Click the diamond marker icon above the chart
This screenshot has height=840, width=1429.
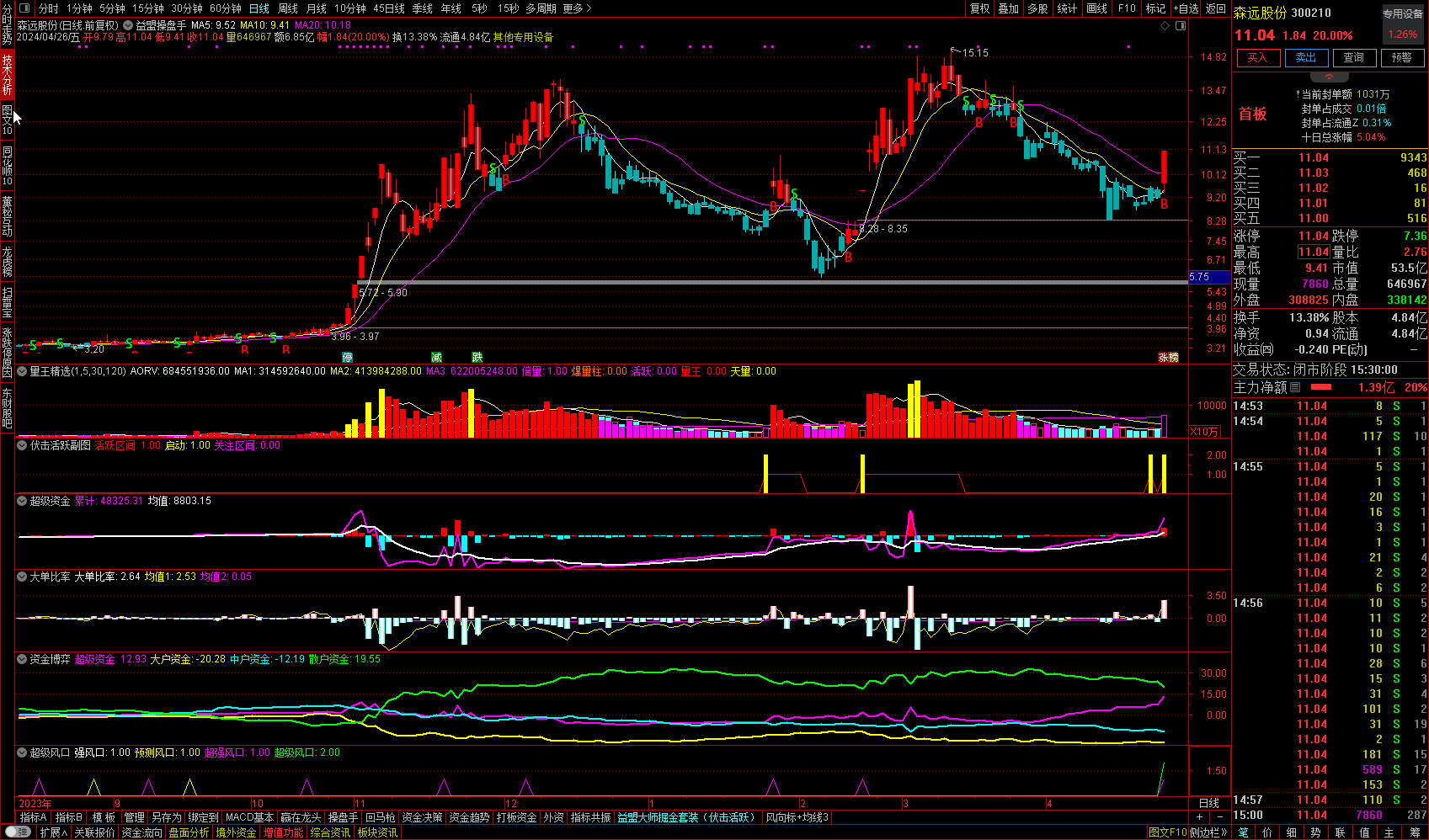[x=1165, y=26]
